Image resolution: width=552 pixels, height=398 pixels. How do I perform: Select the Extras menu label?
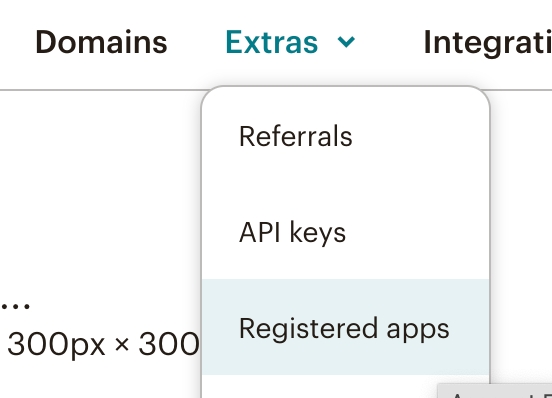point(272,42)
